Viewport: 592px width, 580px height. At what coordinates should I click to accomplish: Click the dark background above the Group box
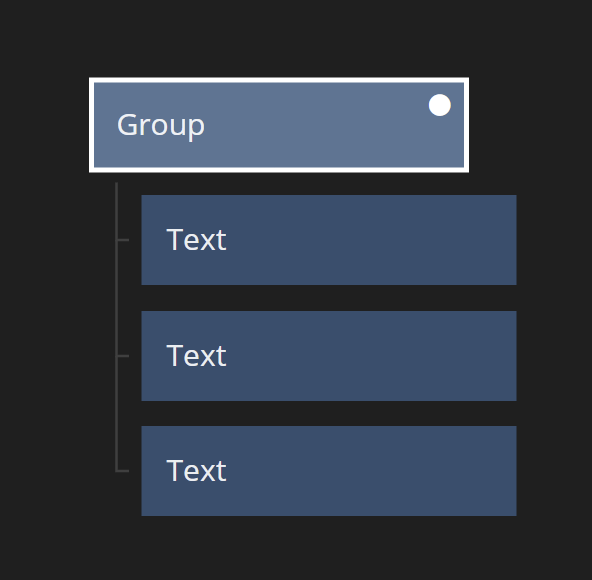coord(279,38)
